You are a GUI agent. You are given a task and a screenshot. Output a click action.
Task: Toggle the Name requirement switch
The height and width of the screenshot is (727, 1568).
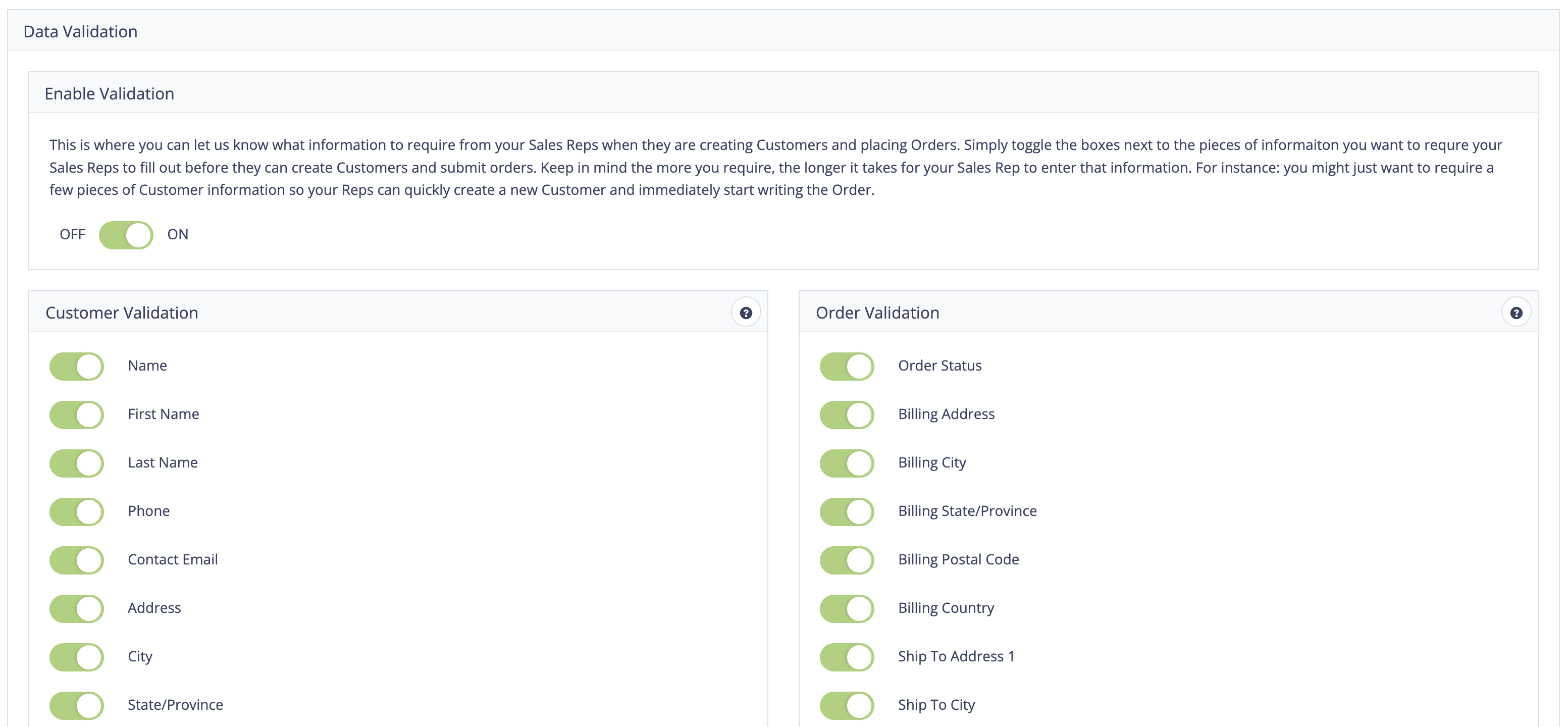(77, 367)
